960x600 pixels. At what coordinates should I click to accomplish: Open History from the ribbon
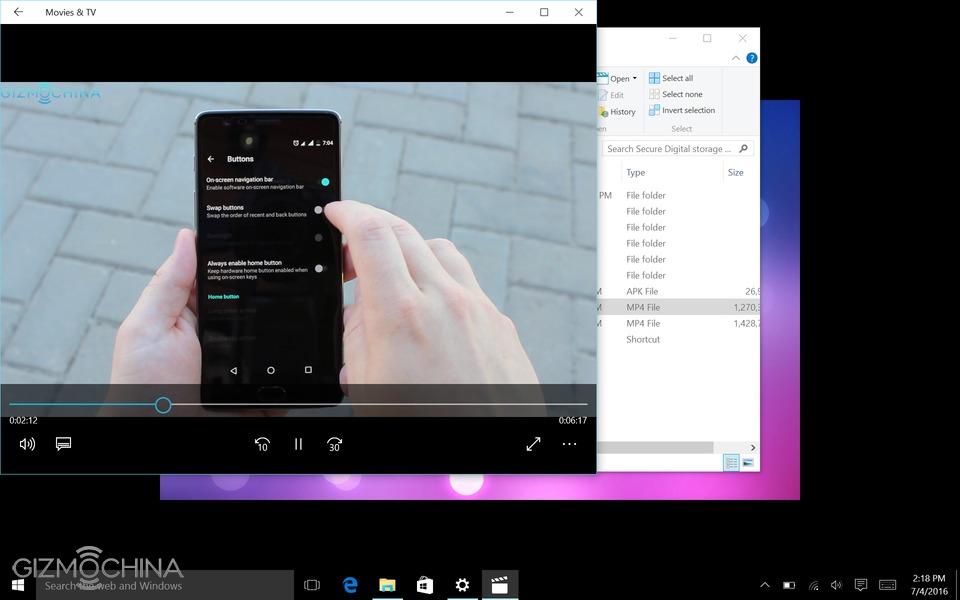click(x=622, y=112)
